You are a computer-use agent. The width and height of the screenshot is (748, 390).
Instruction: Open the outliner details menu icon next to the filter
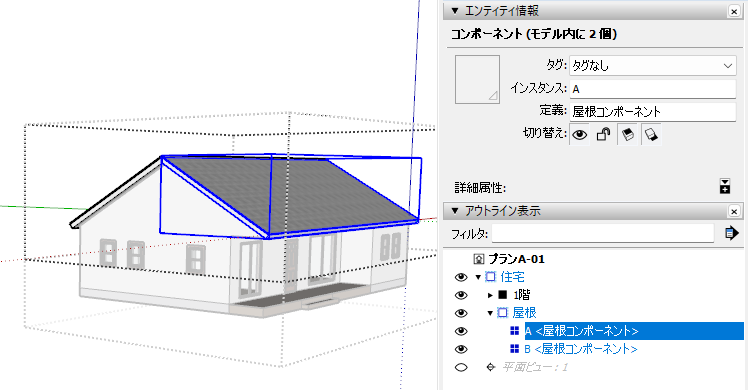pyautogui.click(x=731, y=234)
